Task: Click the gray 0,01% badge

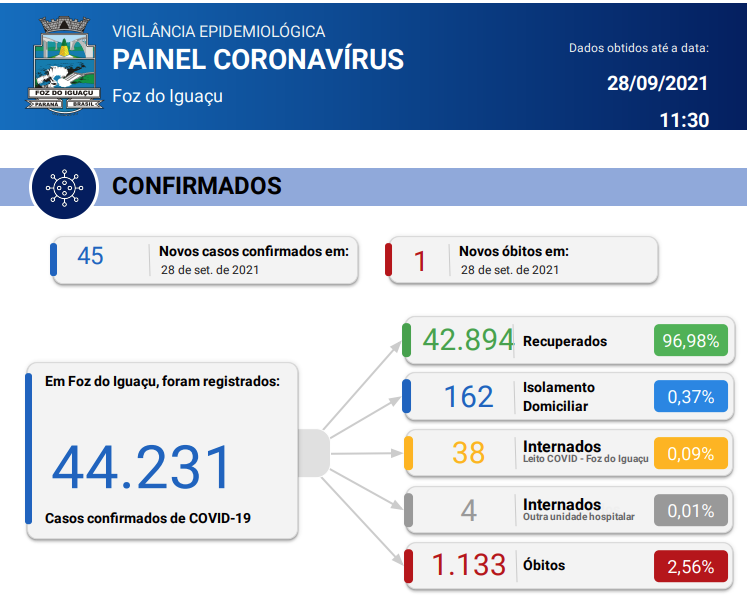Action: click(x=691, y=510)
